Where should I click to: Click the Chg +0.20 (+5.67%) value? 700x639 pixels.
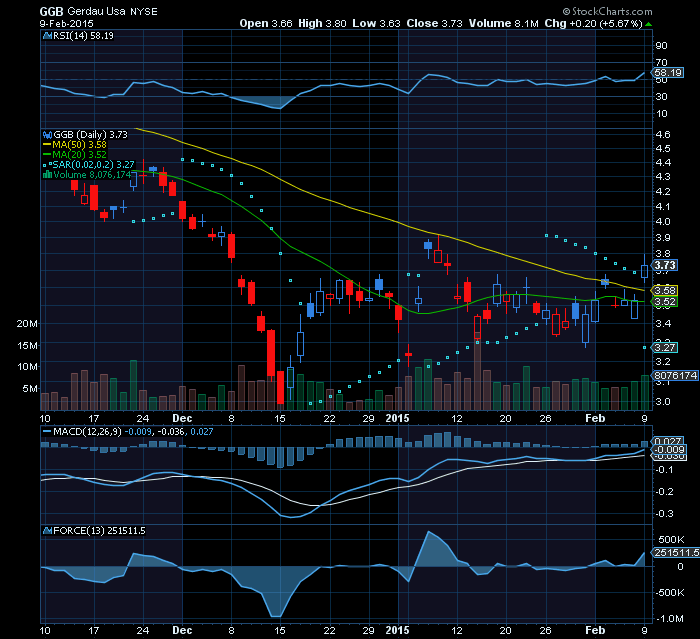coord(593,23)
